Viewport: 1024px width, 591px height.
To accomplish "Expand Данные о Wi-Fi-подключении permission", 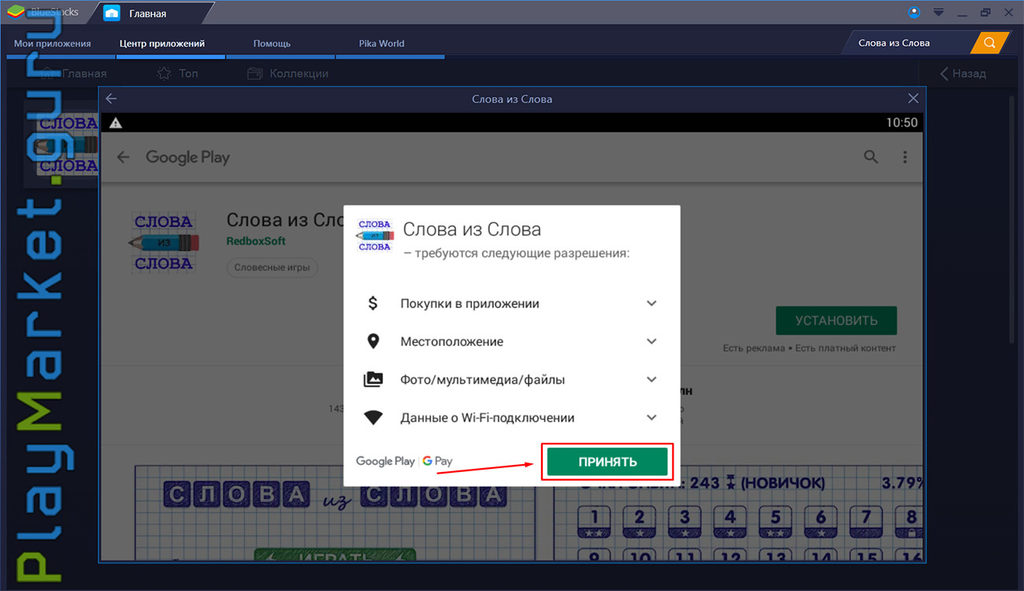I will (x=651, y=417).
